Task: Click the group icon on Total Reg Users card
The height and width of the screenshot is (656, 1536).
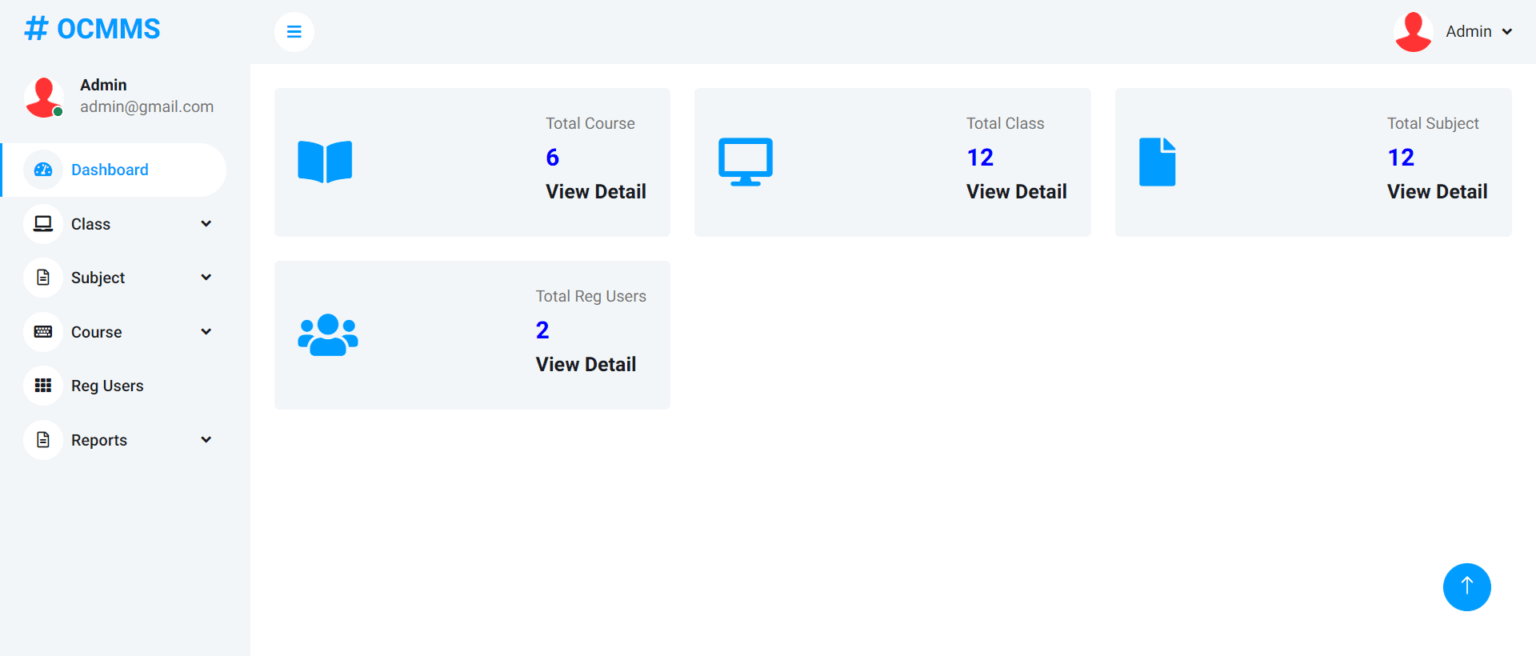Action: pyautogui.click(x=328, y=334)
